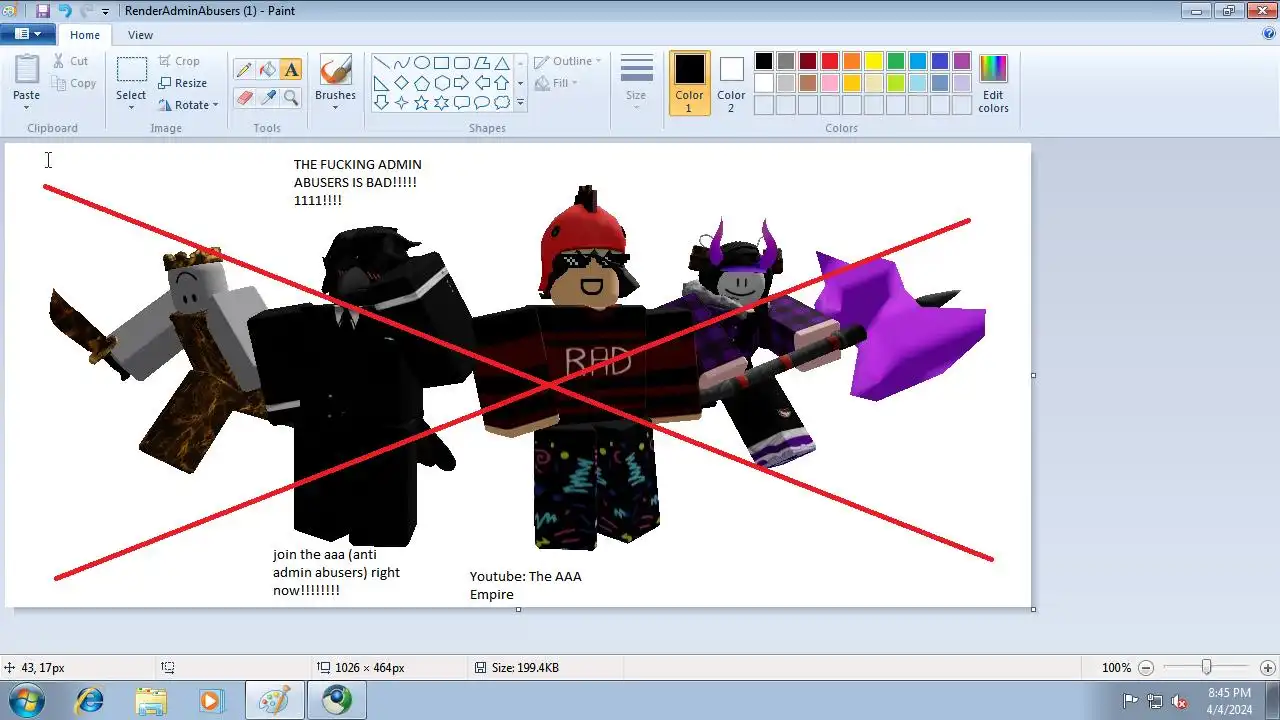Choose the Down arrow shape
The image size is (1280, 720).
(381, 102)
